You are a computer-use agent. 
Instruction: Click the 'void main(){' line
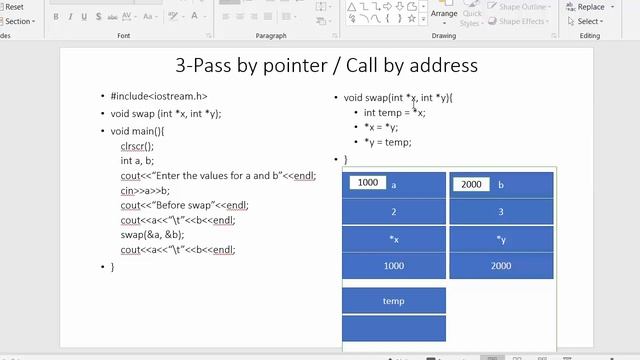click(x=137, y=131)
